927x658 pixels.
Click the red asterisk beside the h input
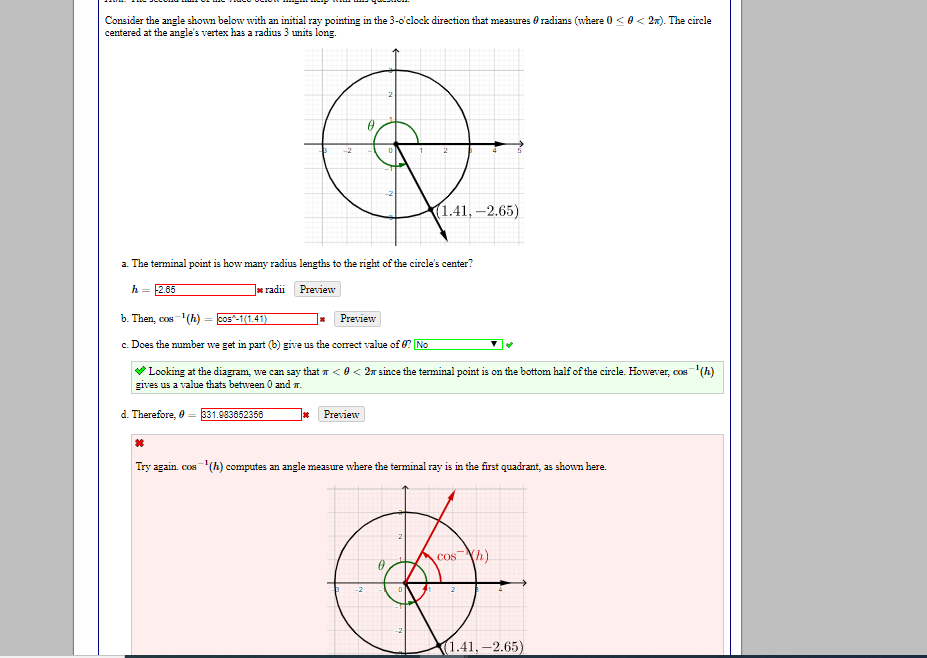point(261,290)
